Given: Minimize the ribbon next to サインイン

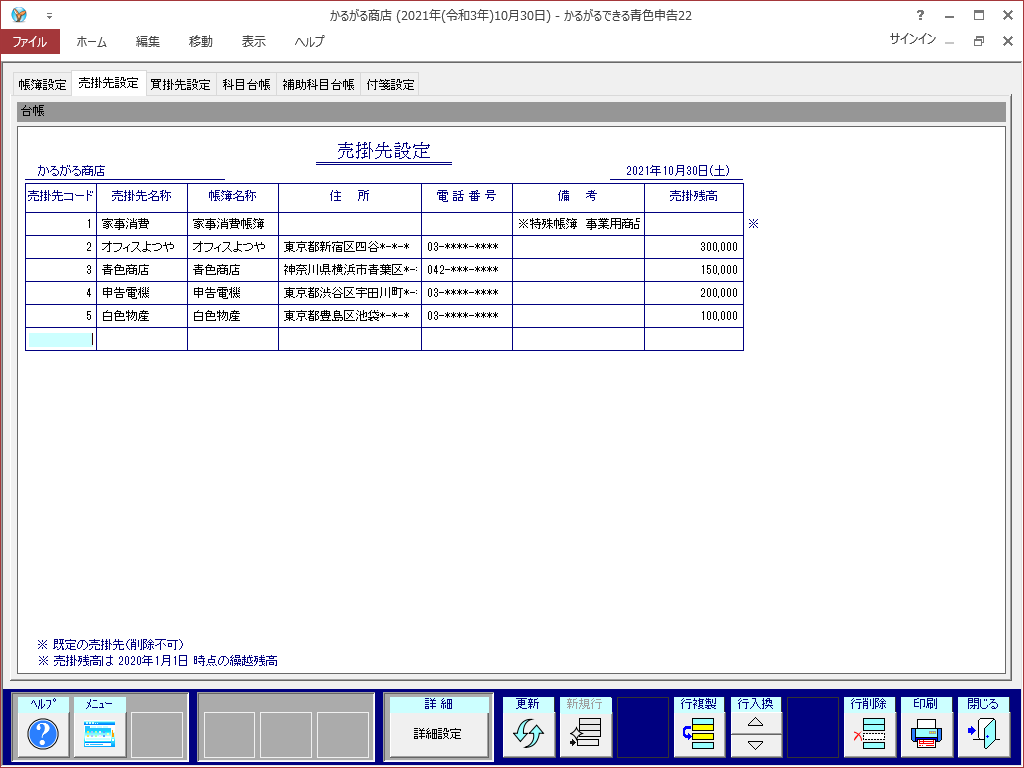Looking at the screenshot, I should click(950, 41).
